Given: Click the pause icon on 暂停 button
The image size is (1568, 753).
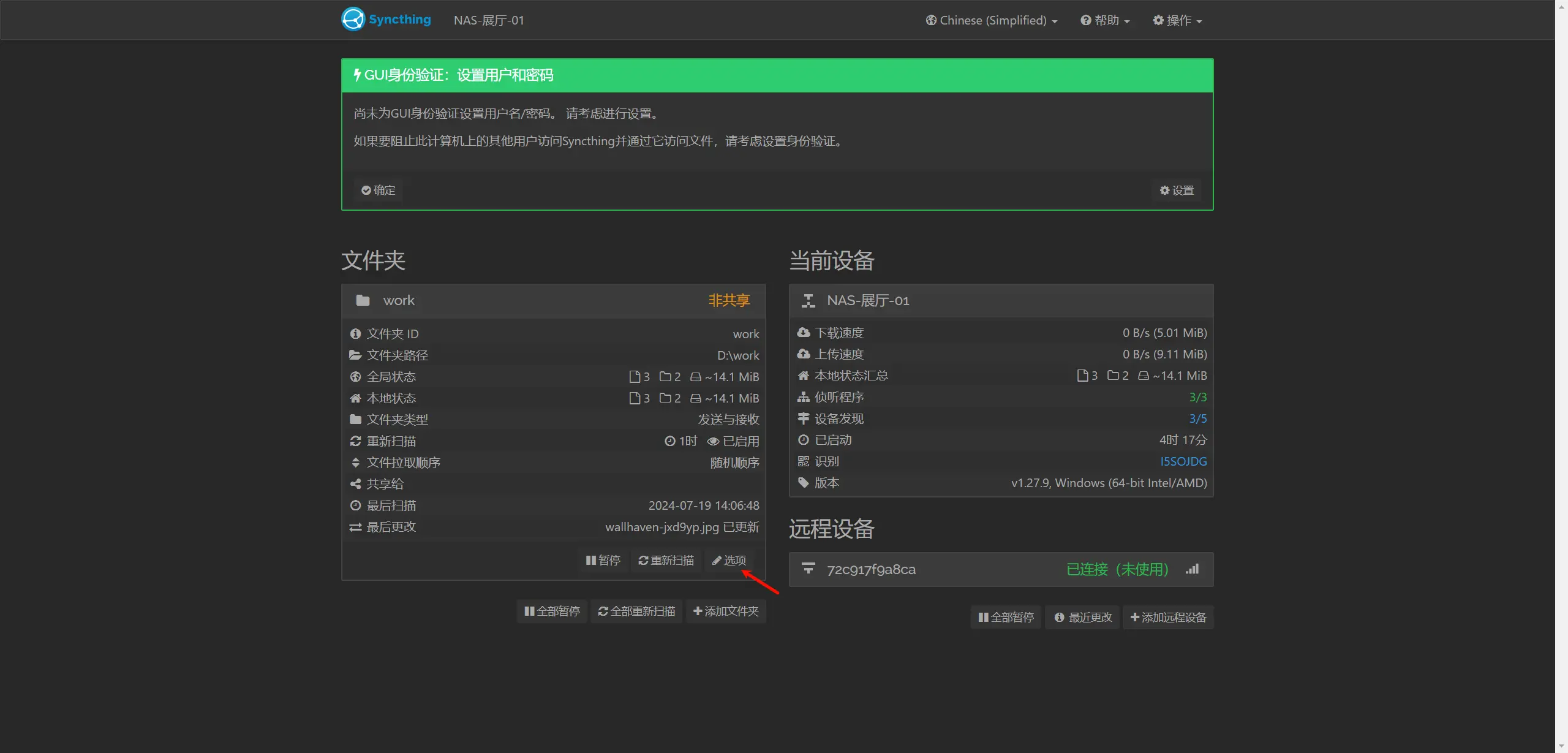Looking at the screenshot, I should coord(590,561).
